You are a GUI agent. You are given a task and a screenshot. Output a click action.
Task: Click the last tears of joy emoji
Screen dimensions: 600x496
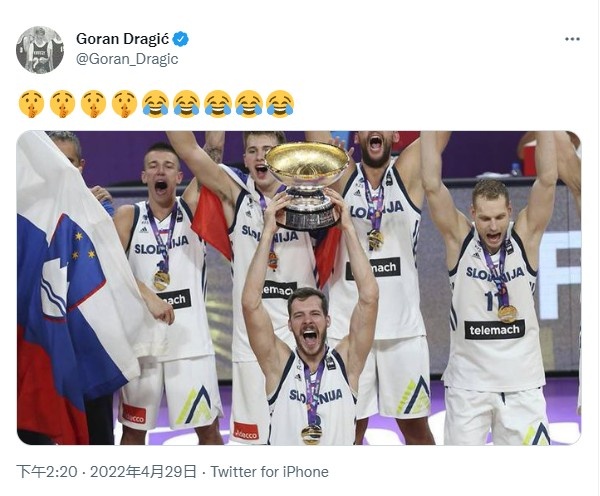click(280, 104)
